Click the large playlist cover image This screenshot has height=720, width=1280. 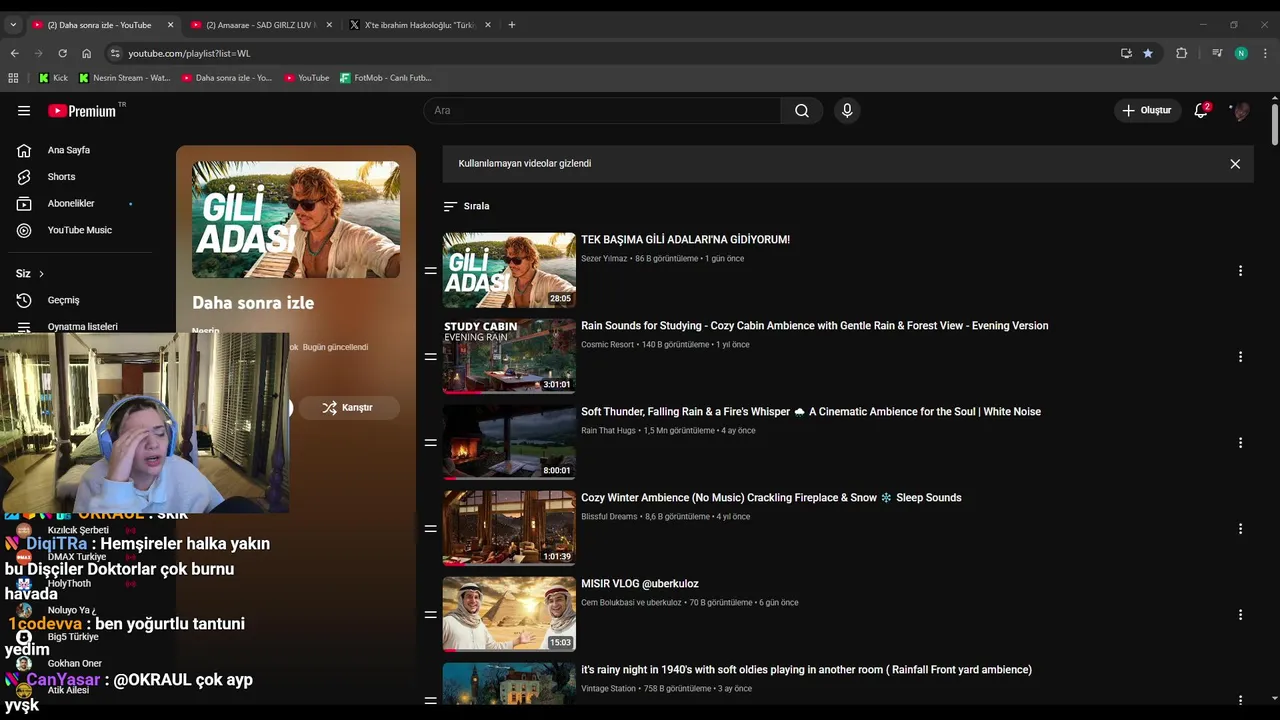coord(296,220)
